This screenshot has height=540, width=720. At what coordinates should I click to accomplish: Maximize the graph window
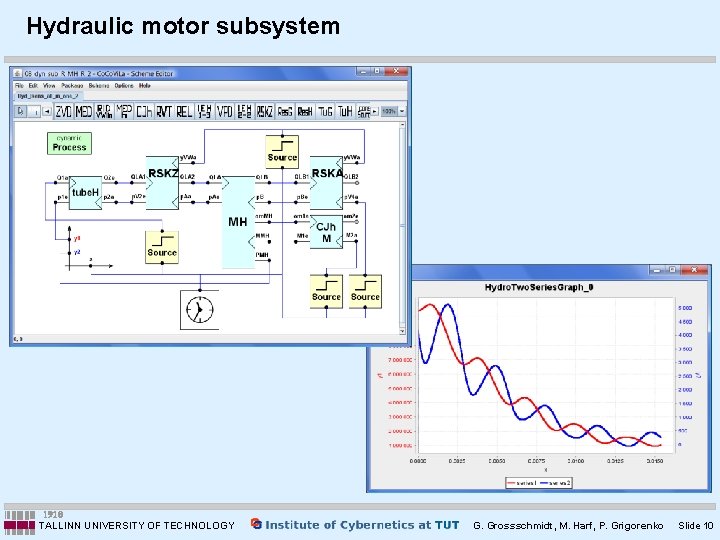[x=672, y=270]
